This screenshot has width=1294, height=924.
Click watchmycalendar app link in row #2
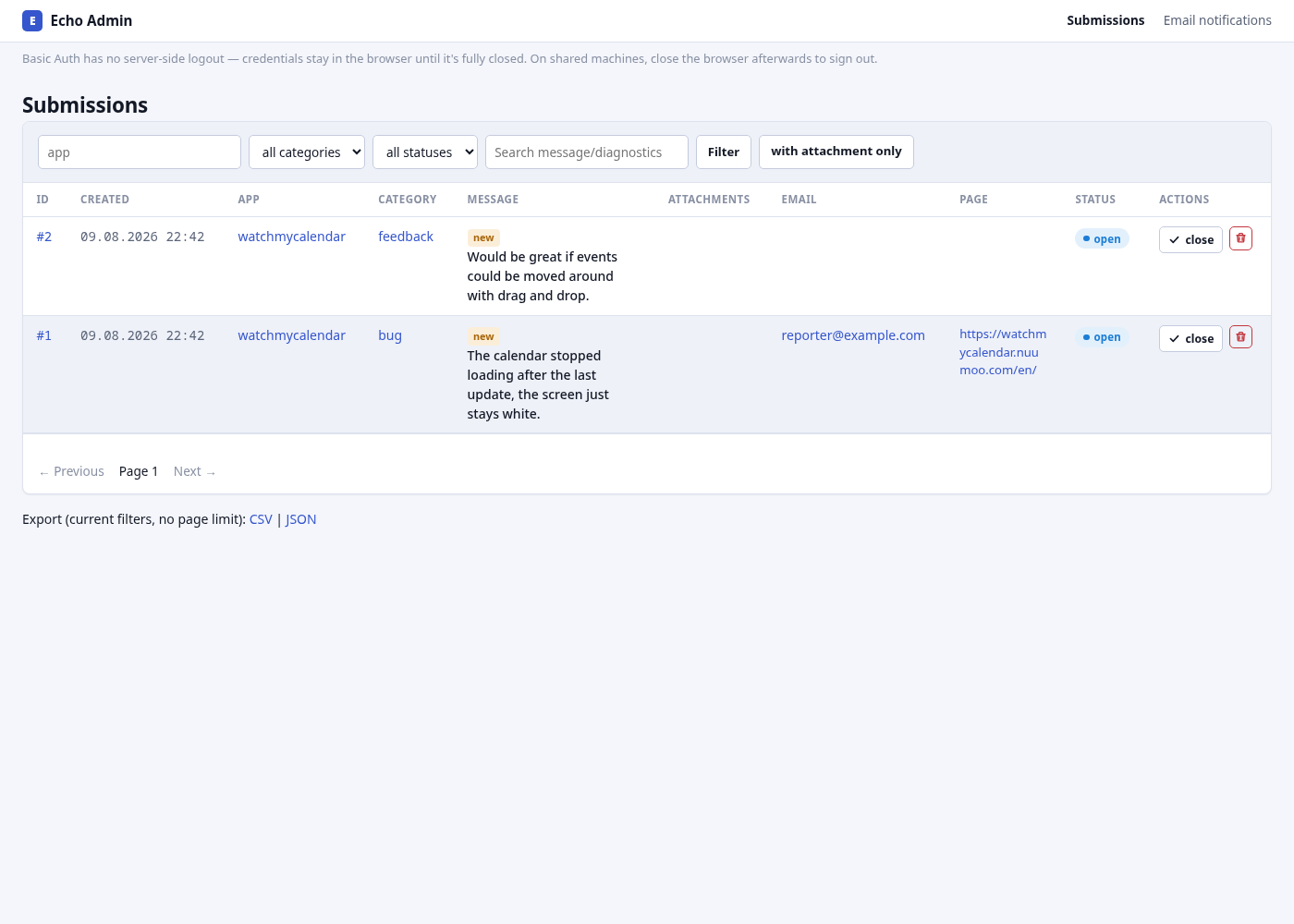(x=291, y=237)
